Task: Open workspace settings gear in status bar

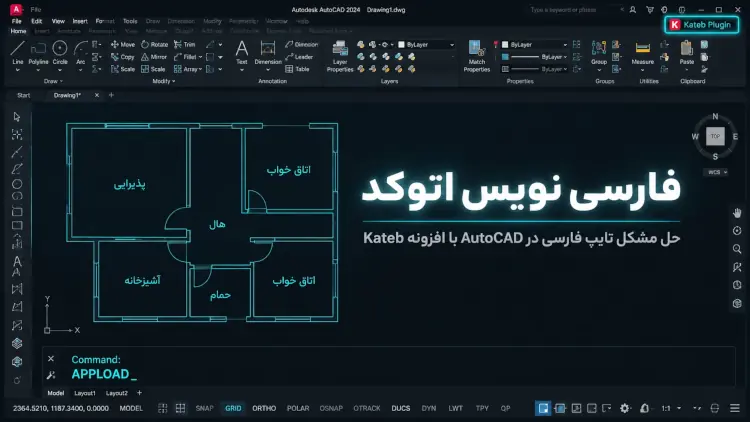Action: click(625, 408)
